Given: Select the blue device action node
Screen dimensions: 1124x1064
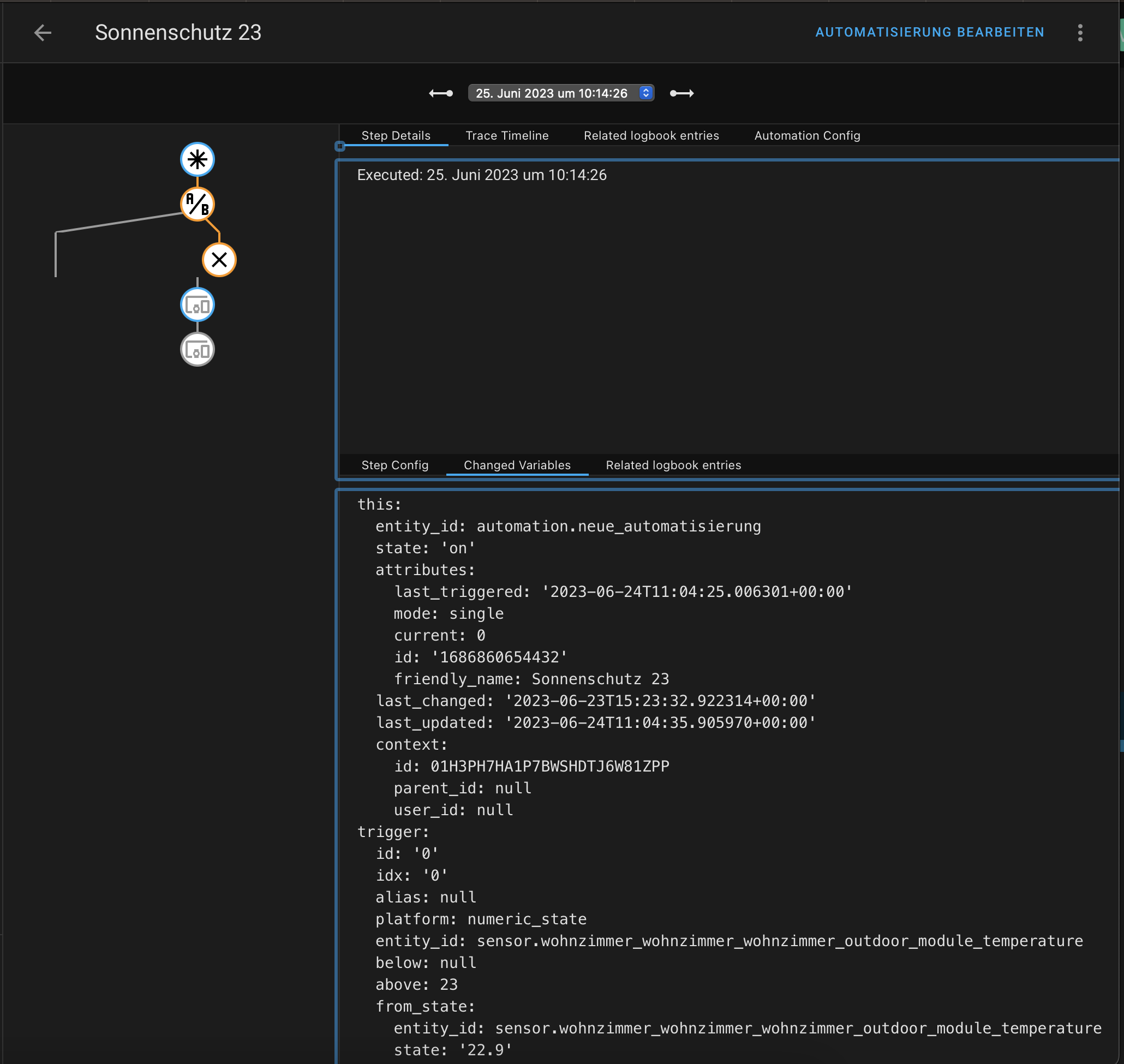Looking at the screenshot, I should tap(198, 305).
